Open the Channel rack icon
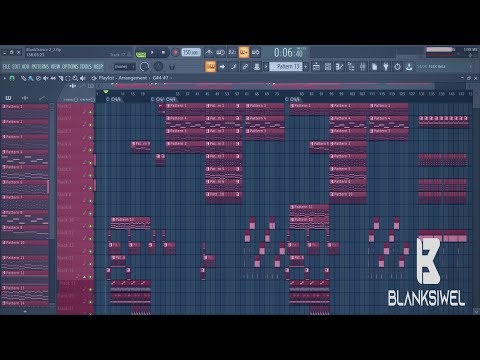The width and height of the screenshot is (480, 360). 328,67
